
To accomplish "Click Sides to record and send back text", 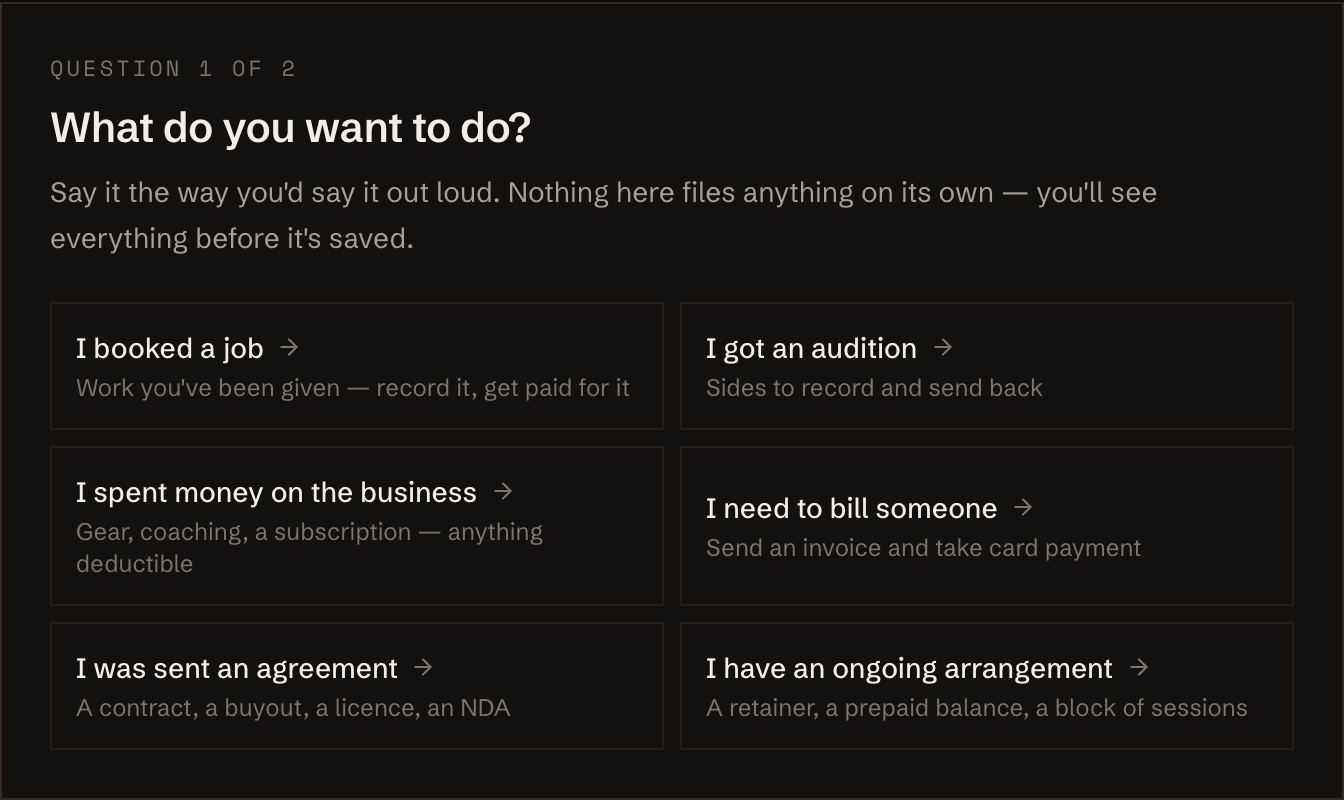I will click(874, 388).
